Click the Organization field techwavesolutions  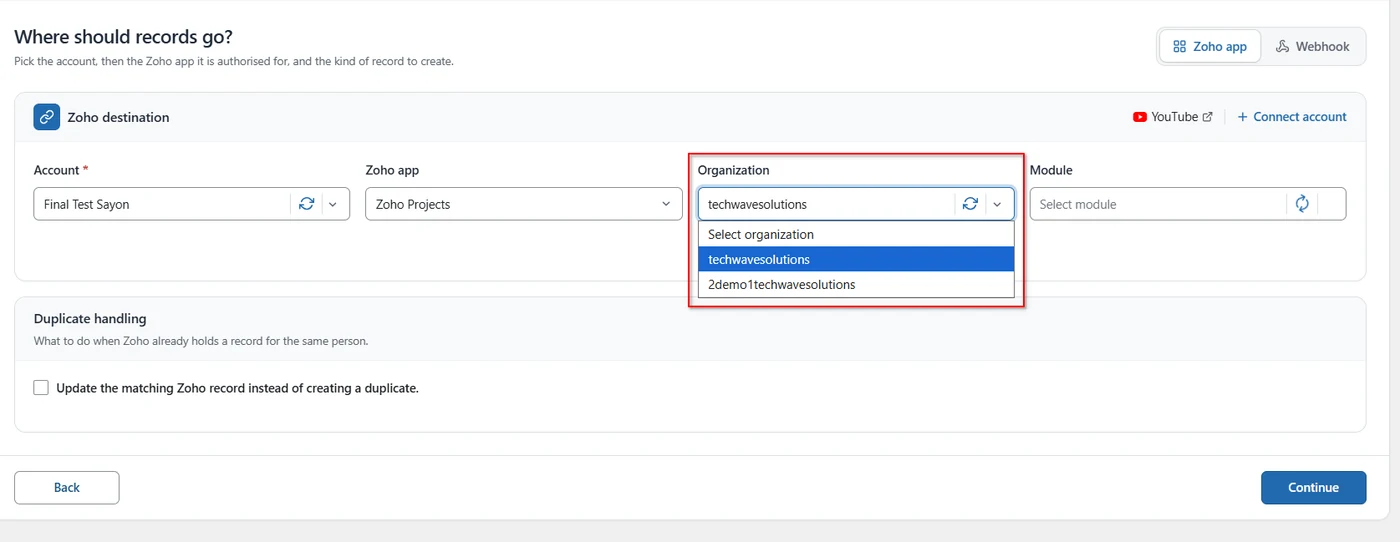[856, 204]
